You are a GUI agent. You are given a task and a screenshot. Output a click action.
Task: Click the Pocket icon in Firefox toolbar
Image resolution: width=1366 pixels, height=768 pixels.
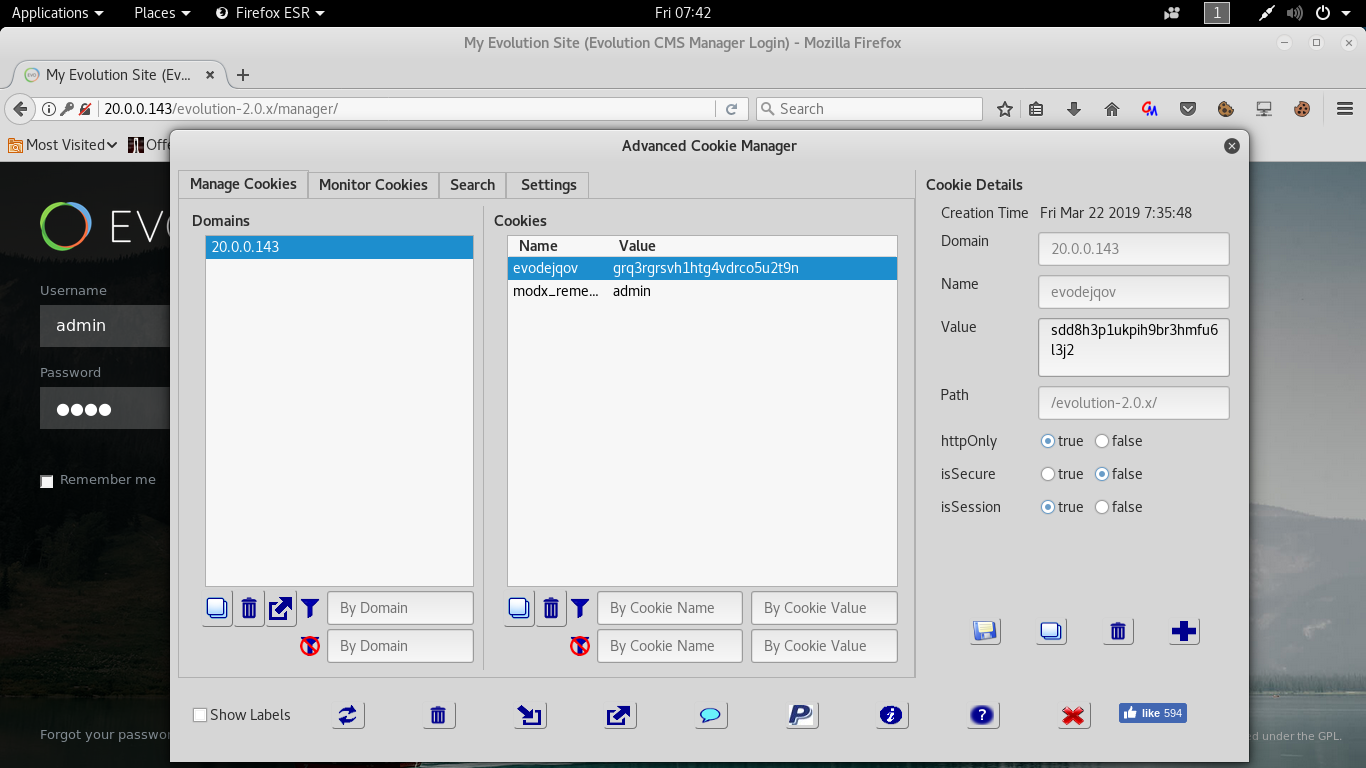pos(1188,109)
